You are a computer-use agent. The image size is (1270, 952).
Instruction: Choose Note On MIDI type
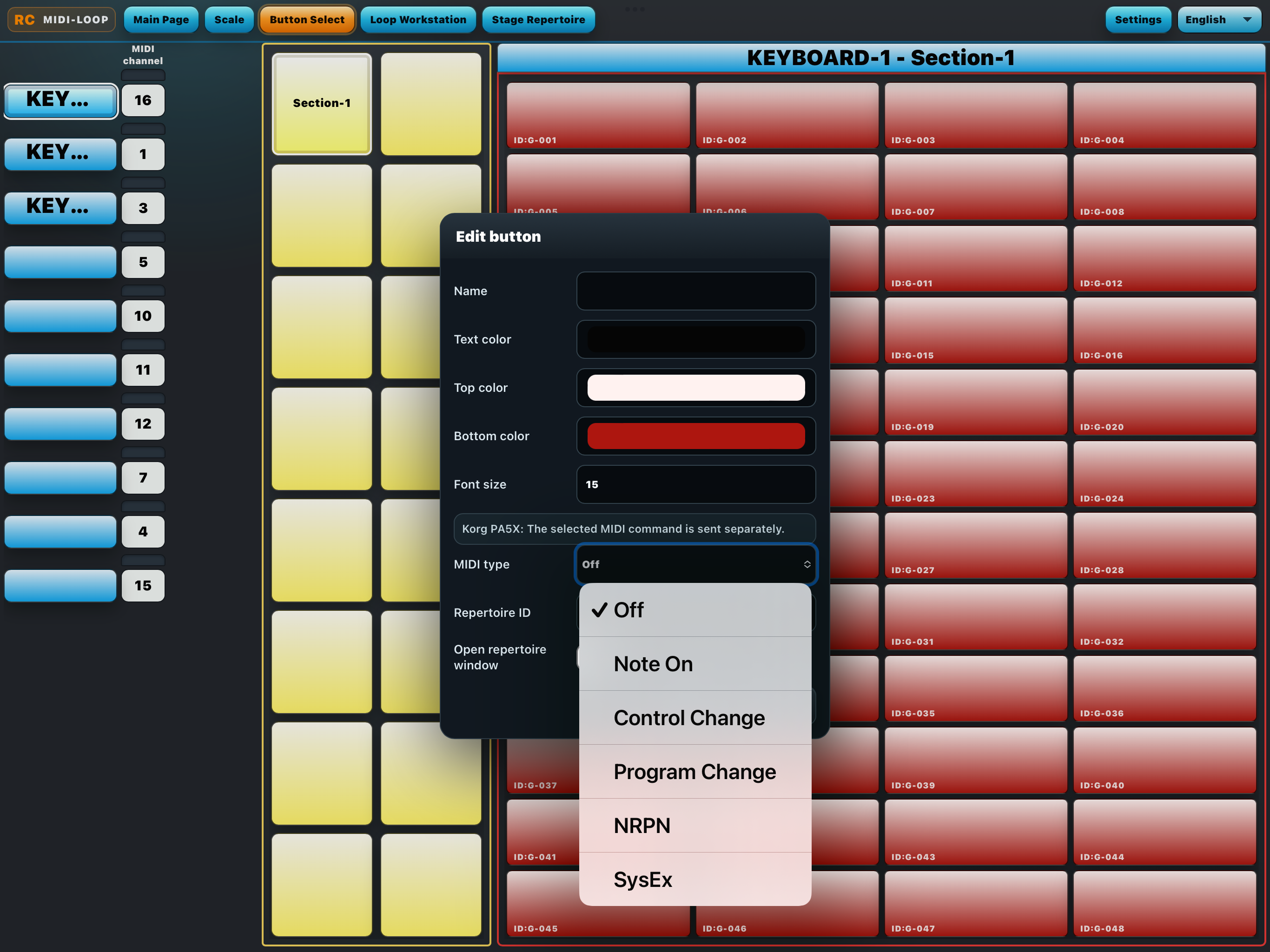click(695, 664)
